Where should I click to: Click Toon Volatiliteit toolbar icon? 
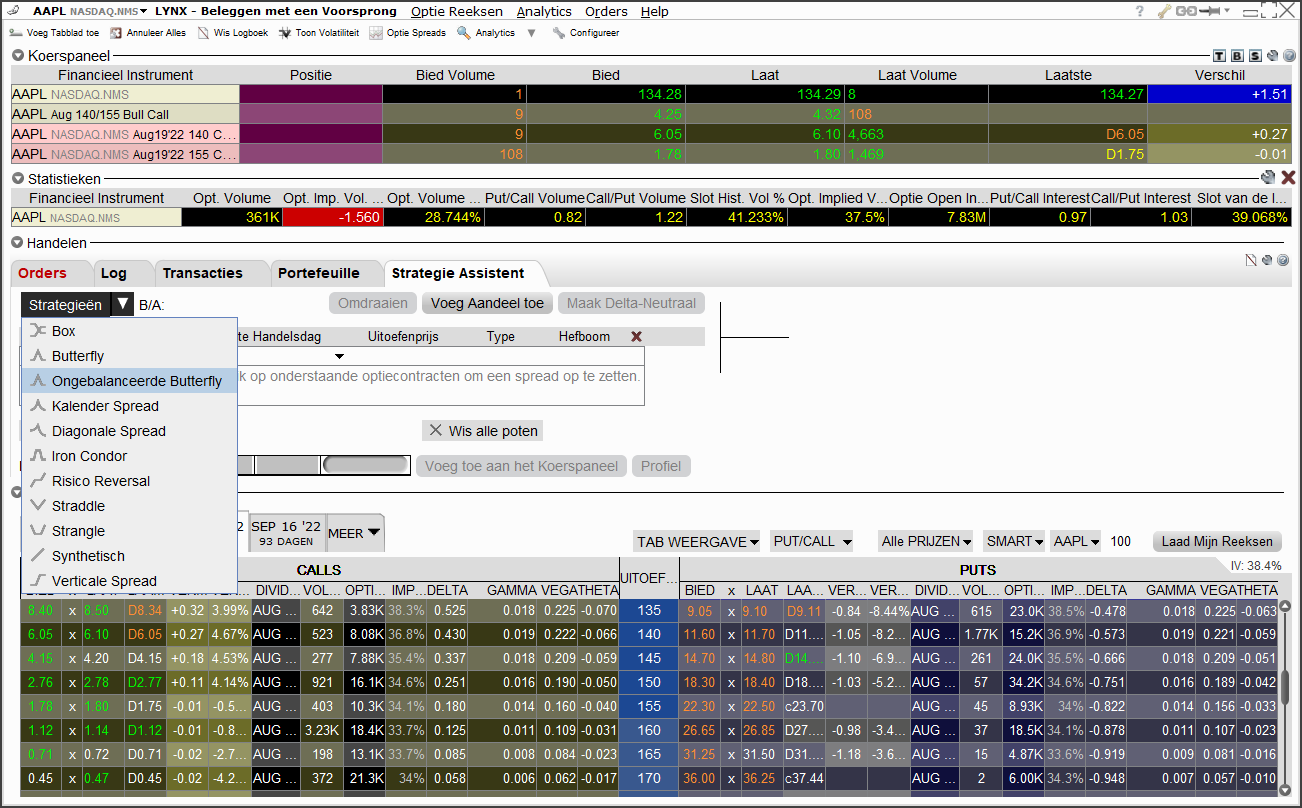pyautogui.click(x=285, y=33)
